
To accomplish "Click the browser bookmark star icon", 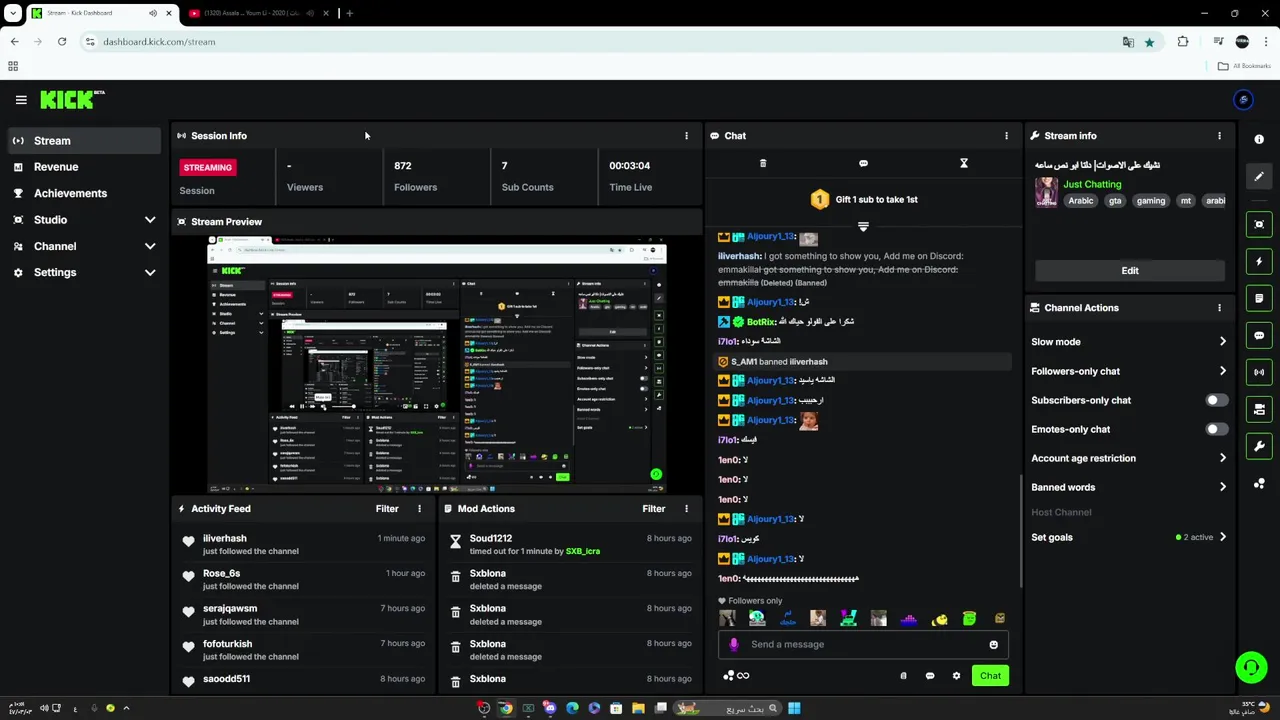I will pos(1149,42).
